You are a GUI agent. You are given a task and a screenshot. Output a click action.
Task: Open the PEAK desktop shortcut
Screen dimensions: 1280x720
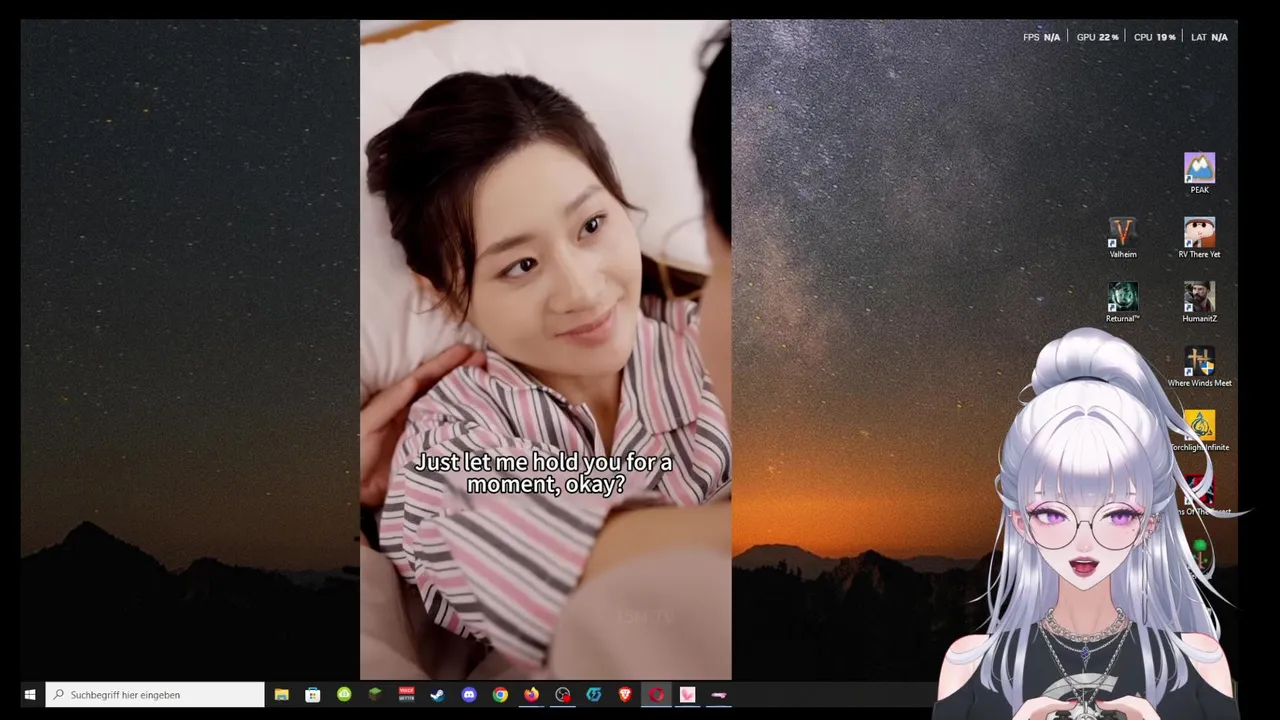click(1199, 173)
